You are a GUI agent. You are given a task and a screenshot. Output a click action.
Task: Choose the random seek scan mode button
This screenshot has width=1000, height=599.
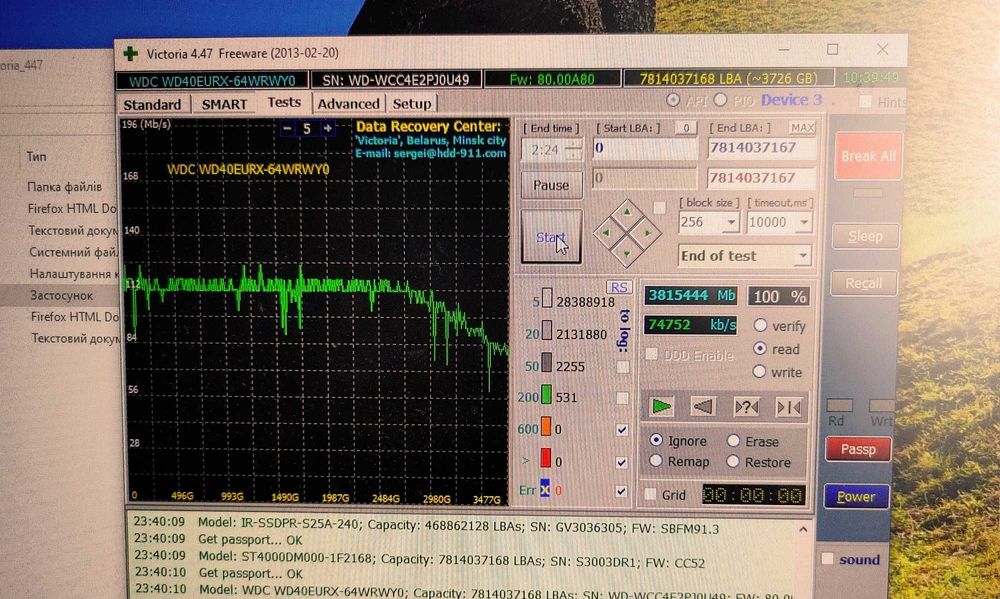click(x=746, y=407)
